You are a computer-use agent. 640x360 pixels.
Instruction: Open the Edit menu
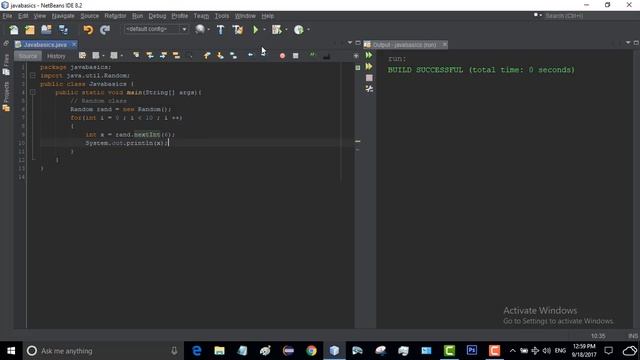[23, 16]
